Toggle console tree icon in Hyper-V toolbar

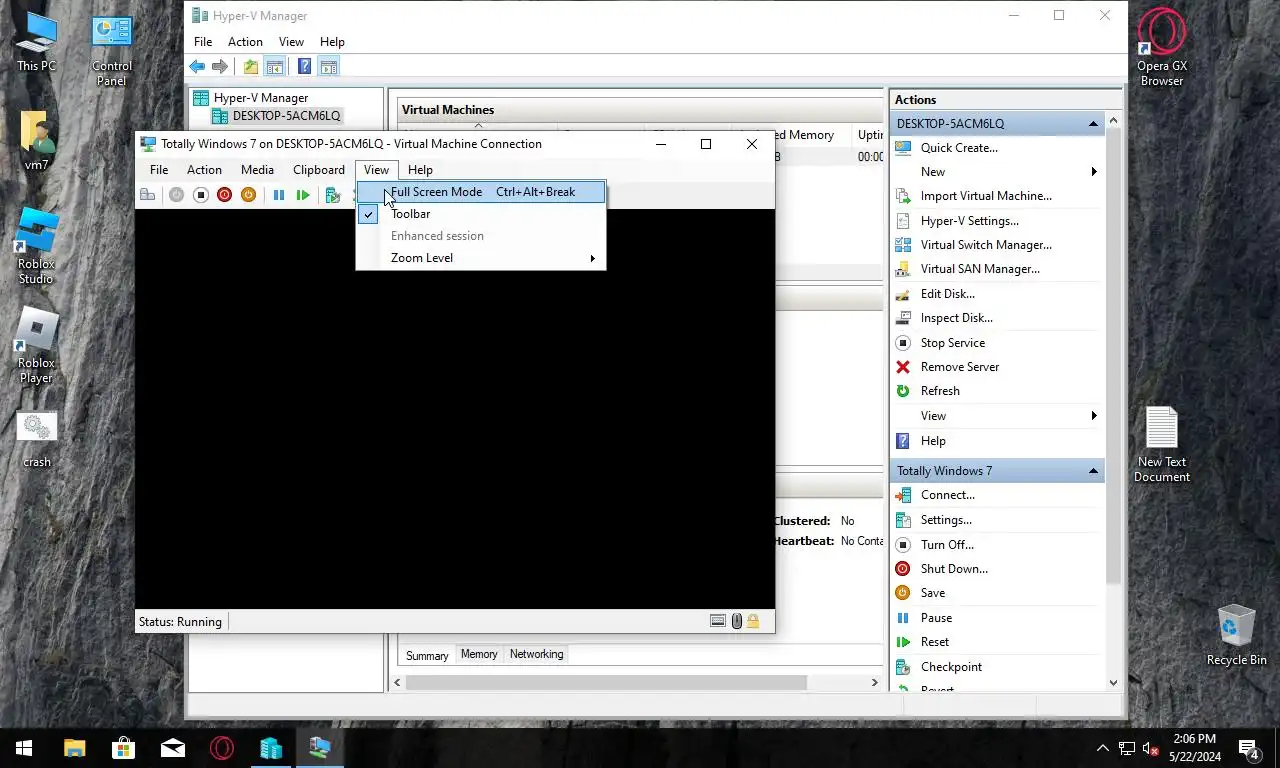coord(274,67)
